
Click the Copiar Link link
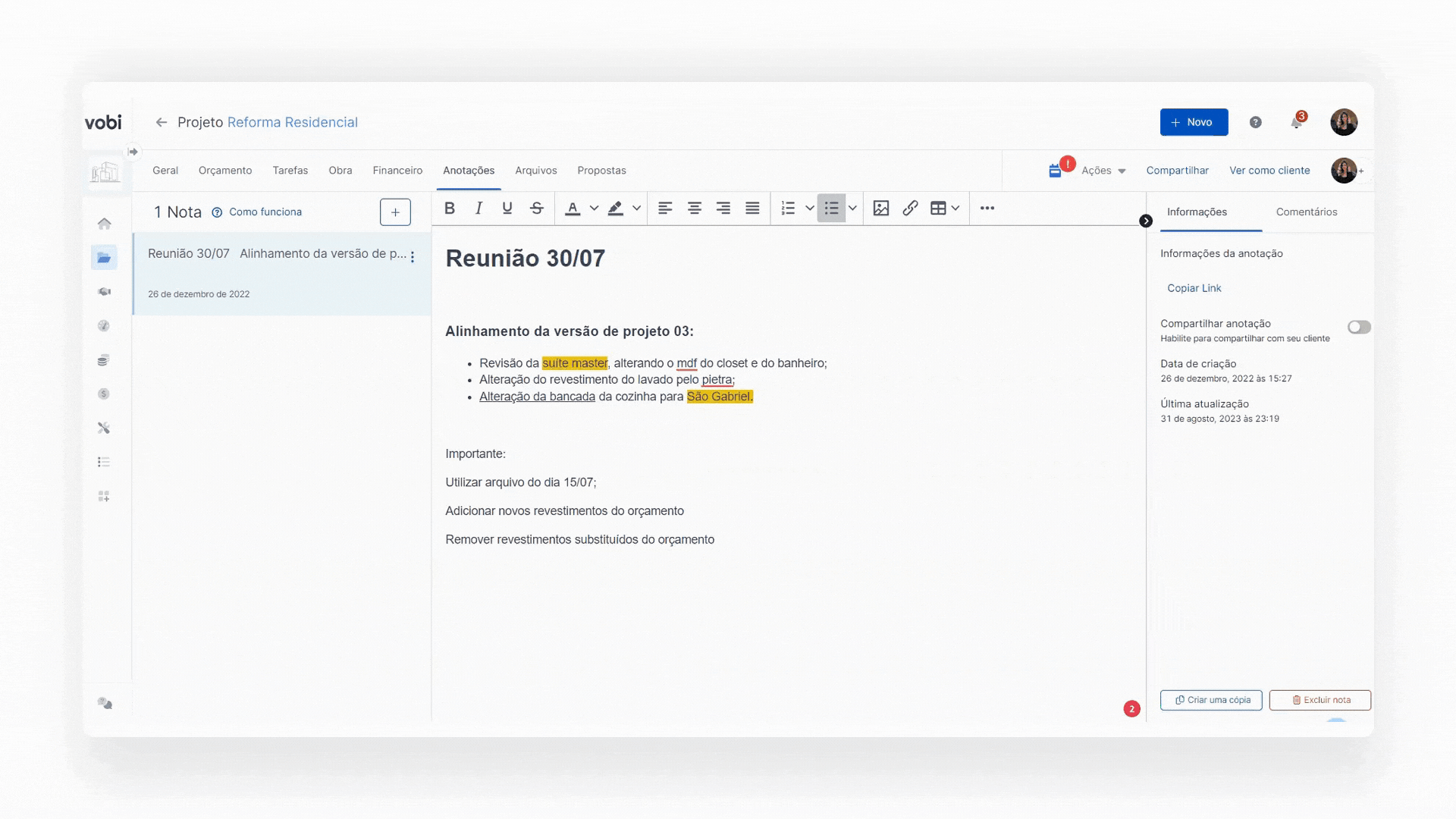click(1194, 288)
